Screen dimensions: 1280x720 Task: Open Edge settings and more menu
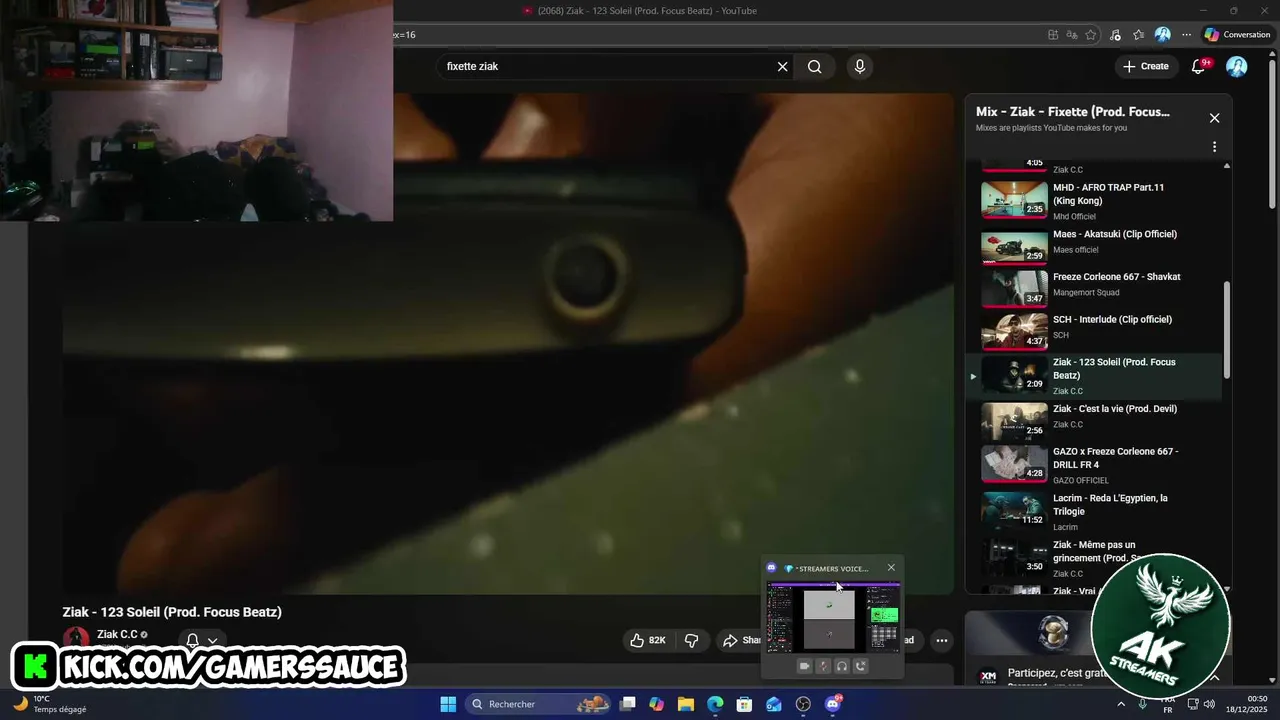(x=1187, y=34)
